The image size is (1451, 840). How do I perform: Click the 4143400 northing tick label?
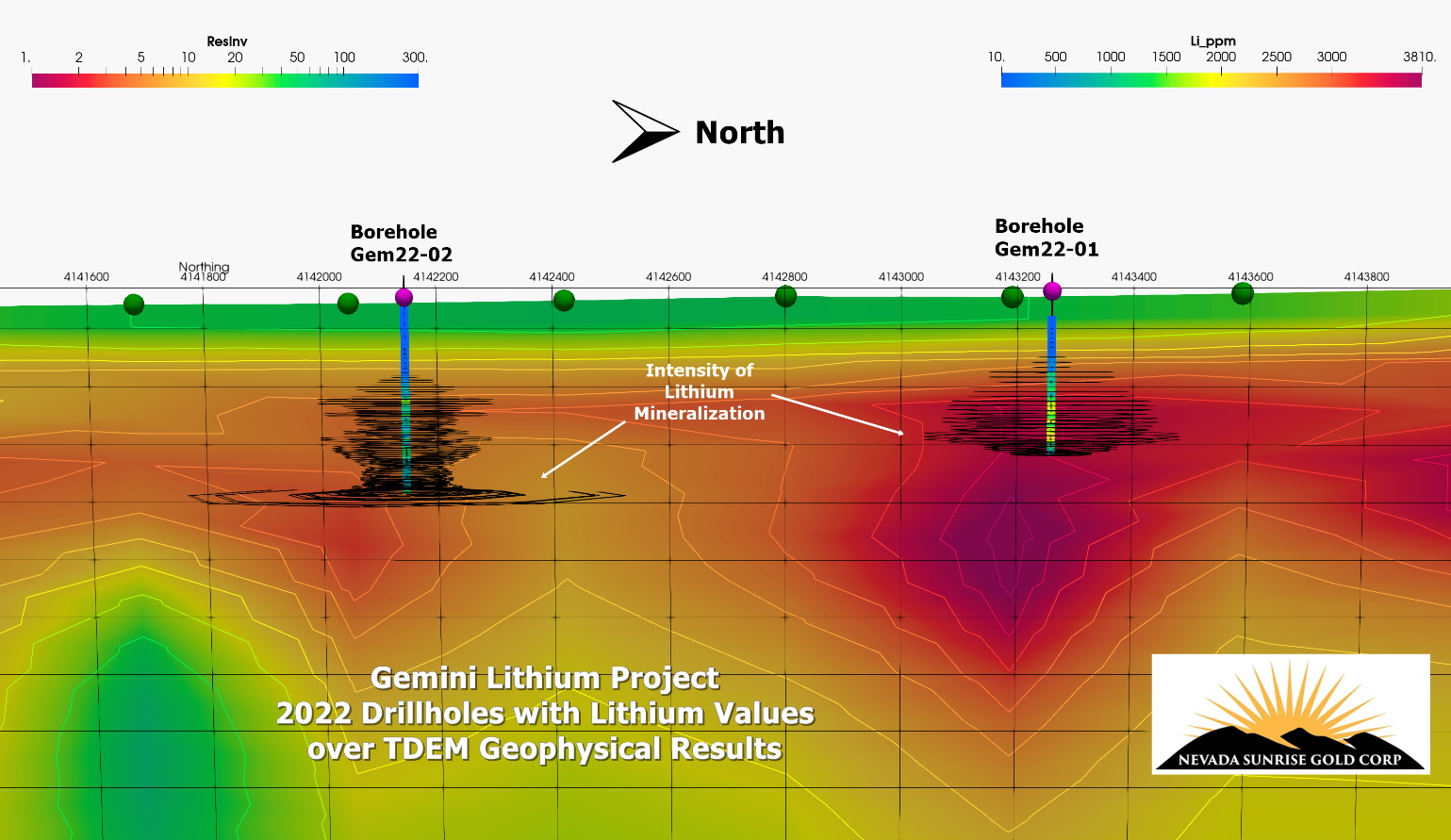(x=1134, y=277)
